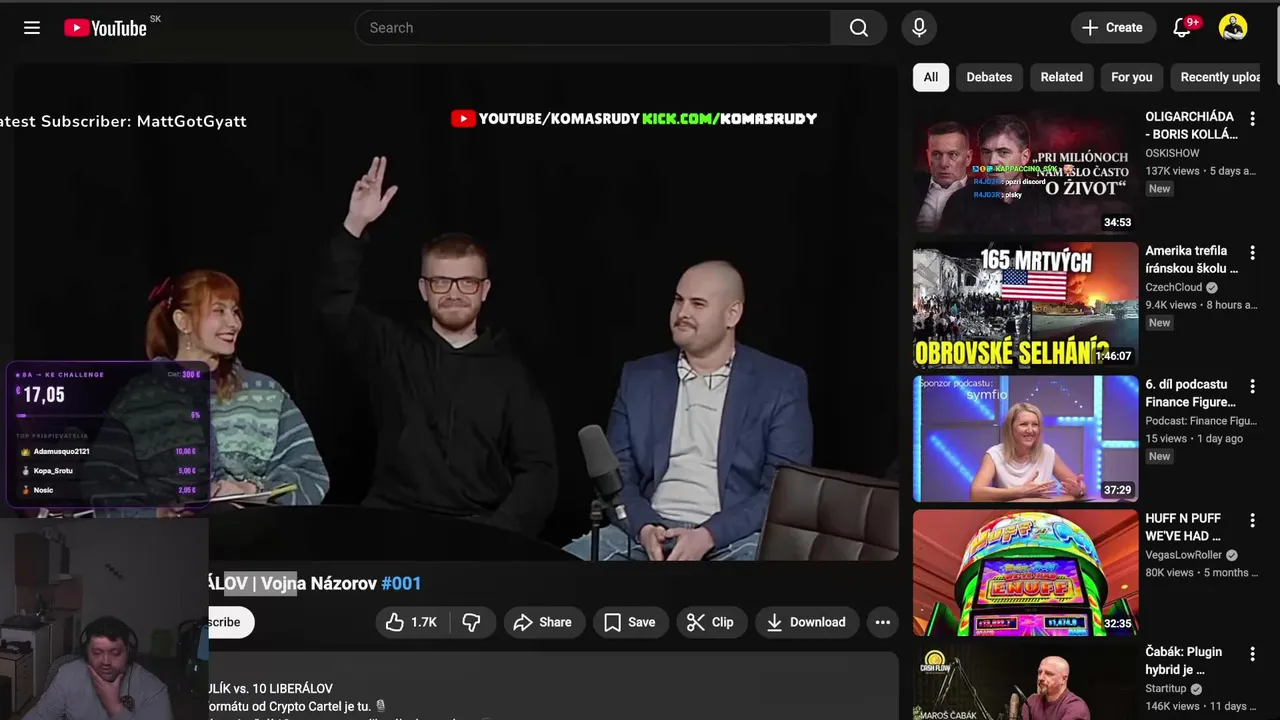Screen dimensions: 1280x720
Task: Click the '146K views' text
Action: coord(1172,706)
